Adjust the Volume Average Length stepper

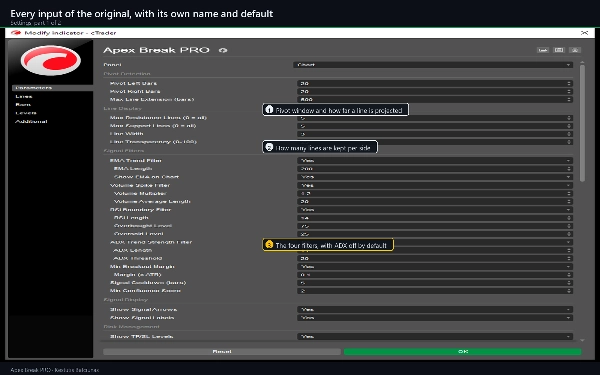coord(569,201)
